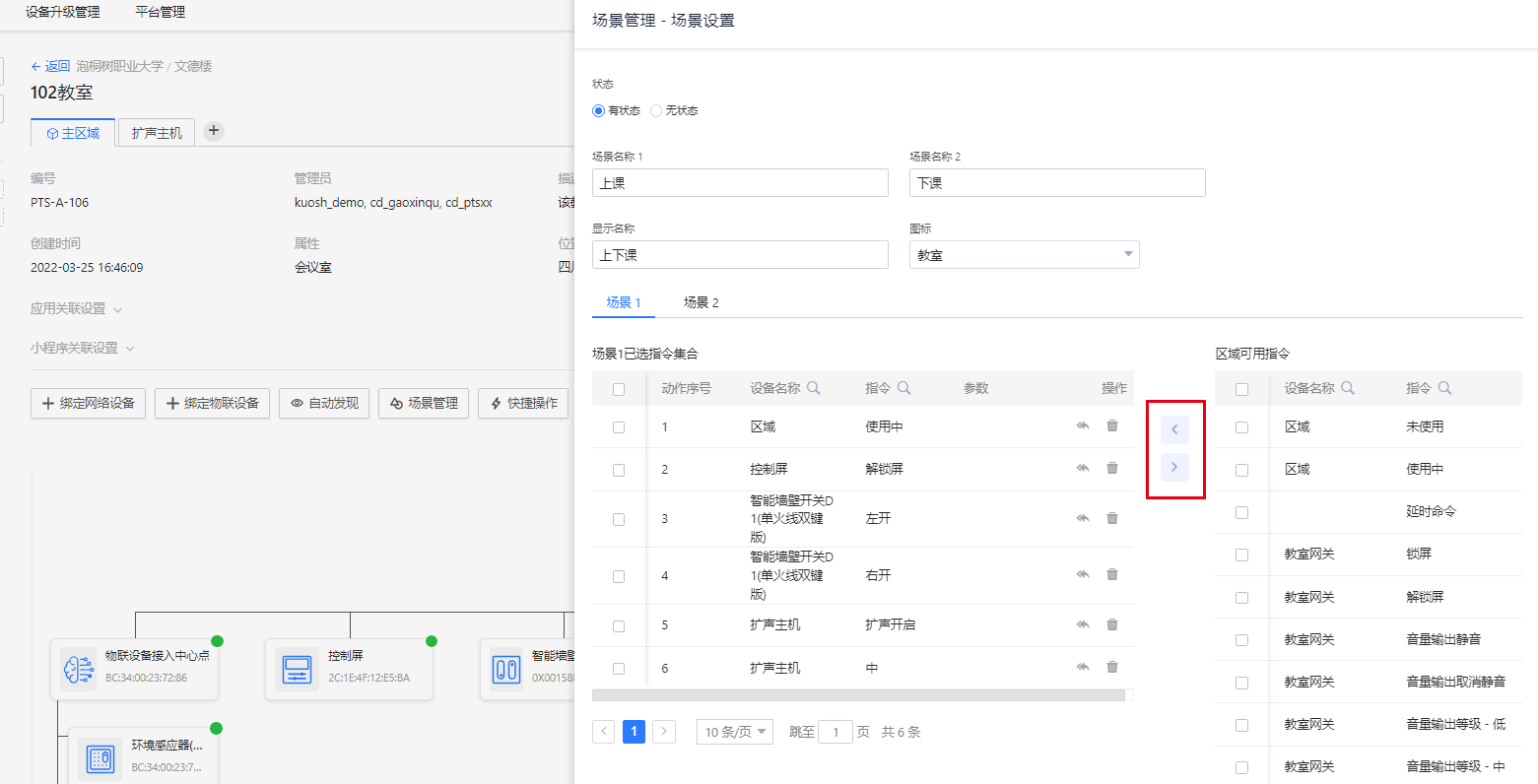The height and width of the screenshot is (784, 1538).
Task: Click the left arrow transfer button
Action: 1174,429
